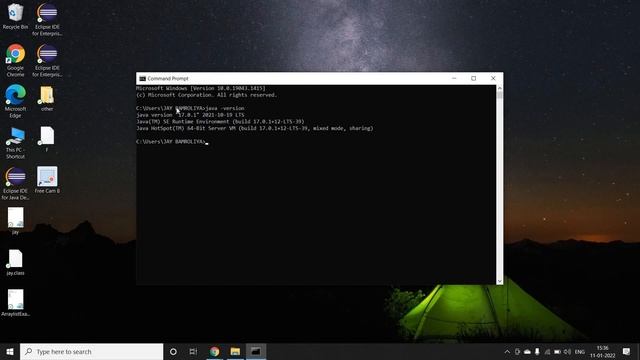Close the Command Prompt window
The image size is (640, 360).
493,78
